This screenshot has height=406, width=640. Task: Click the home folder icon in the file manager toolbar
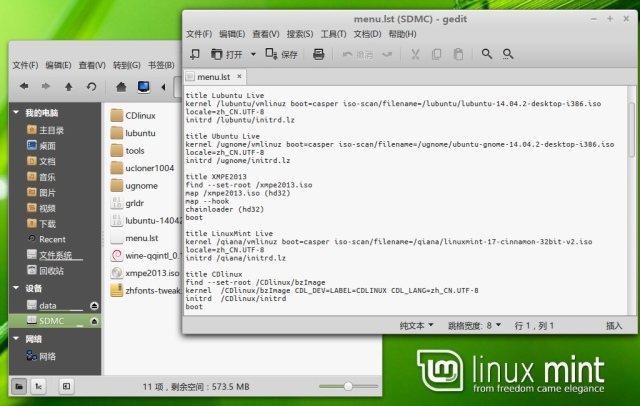121,87
